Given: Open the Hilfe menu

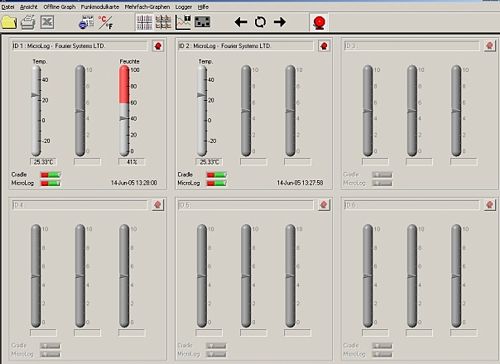Looking at the screenshot, I should [x=203, y=7].
